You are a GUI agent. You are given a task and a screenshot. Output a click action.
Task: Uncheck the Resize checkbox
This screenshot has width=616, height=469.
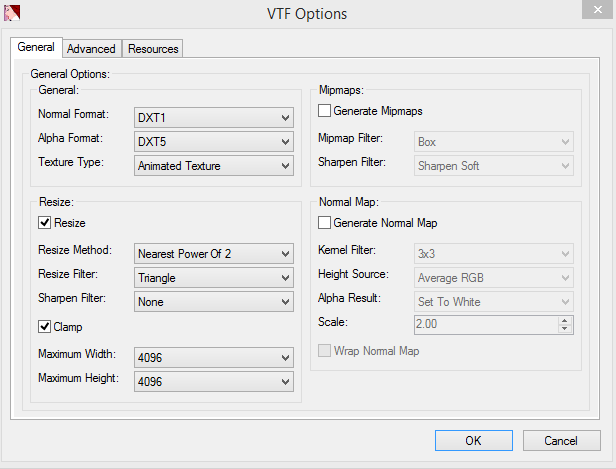(x=45, y=223)
